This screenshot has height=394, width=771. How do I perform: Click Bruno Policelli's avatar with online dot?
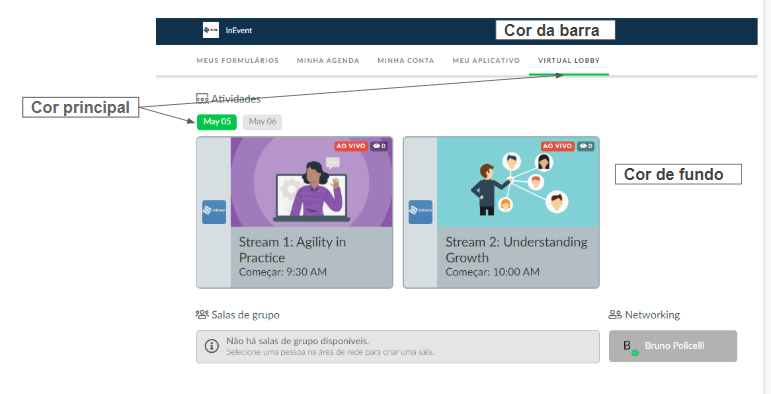(x=629, y=347)
